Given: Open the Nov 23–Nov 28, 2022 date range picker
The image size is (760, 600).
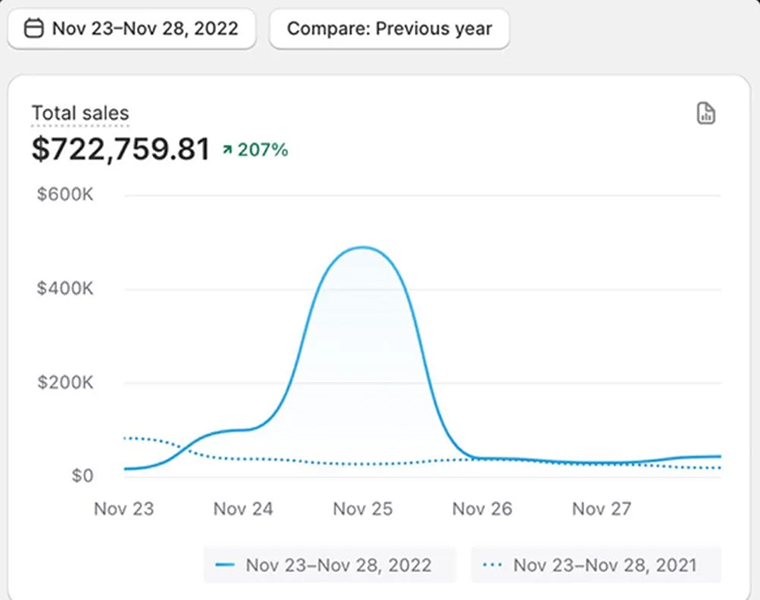Looking at the screenshot, I should (131, 29).
